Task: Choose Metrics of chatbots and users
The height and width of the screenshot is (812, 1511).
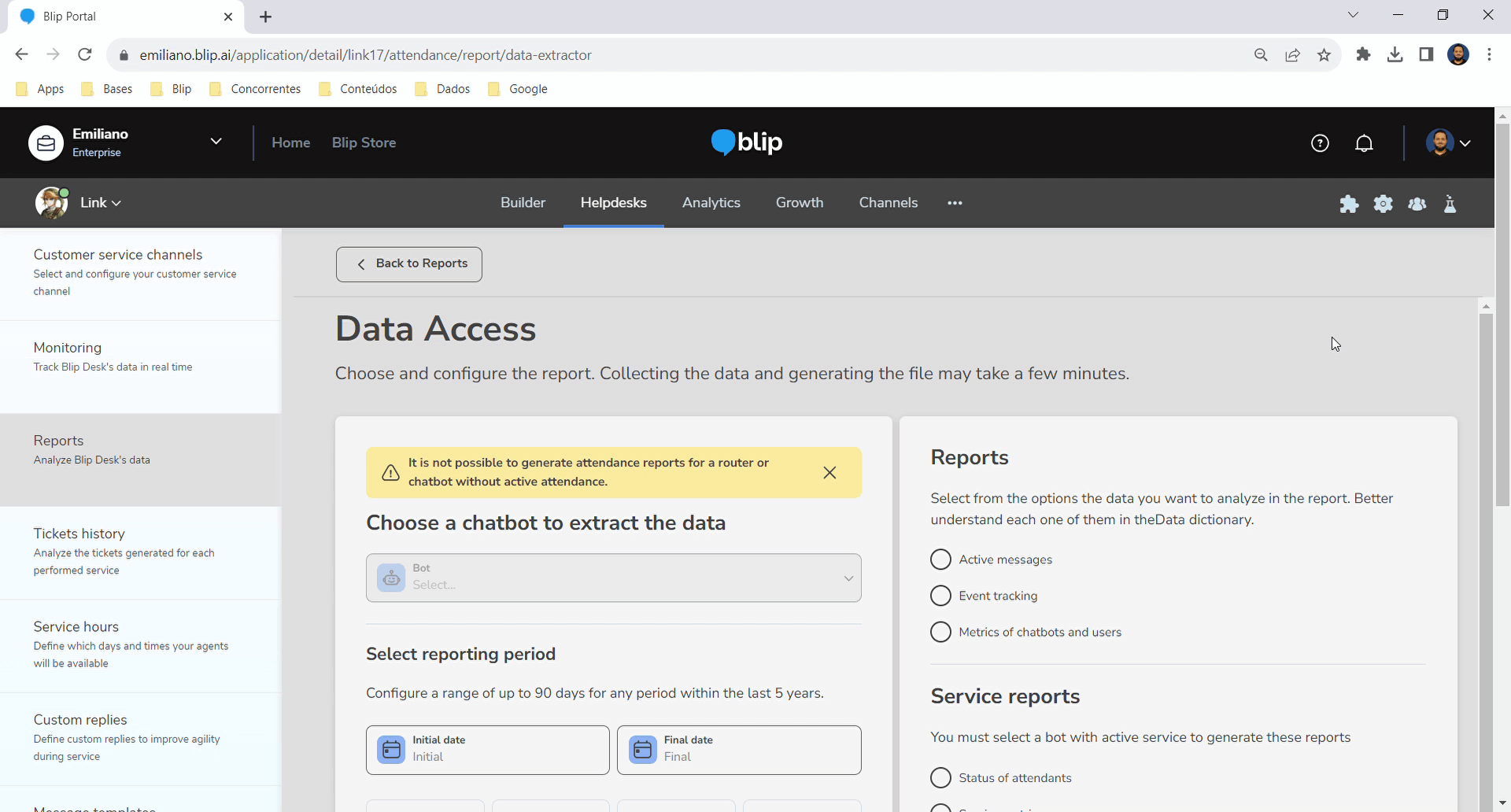Action: [940, 632]
